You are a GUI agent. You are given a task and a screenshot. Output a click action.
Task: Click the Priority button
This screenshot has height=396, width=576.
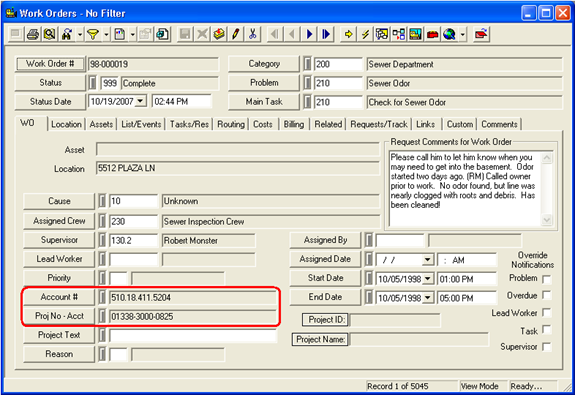point(59,278)
